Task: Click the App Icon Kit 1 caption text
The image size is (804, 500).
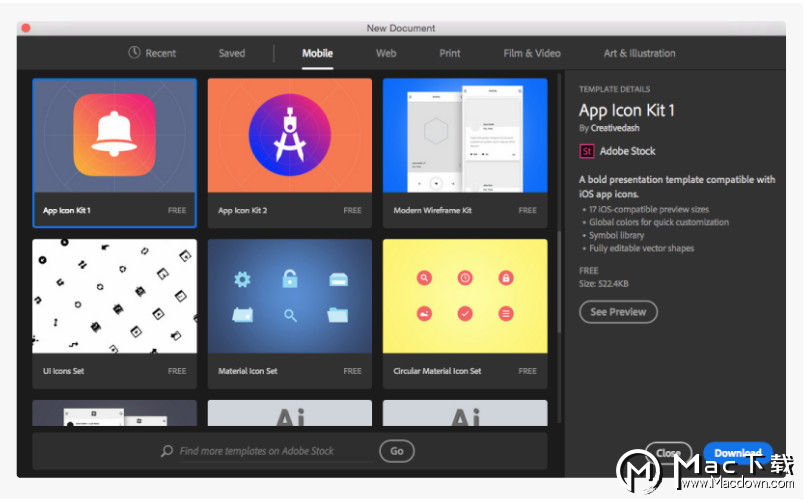Action: coord(67,210)
